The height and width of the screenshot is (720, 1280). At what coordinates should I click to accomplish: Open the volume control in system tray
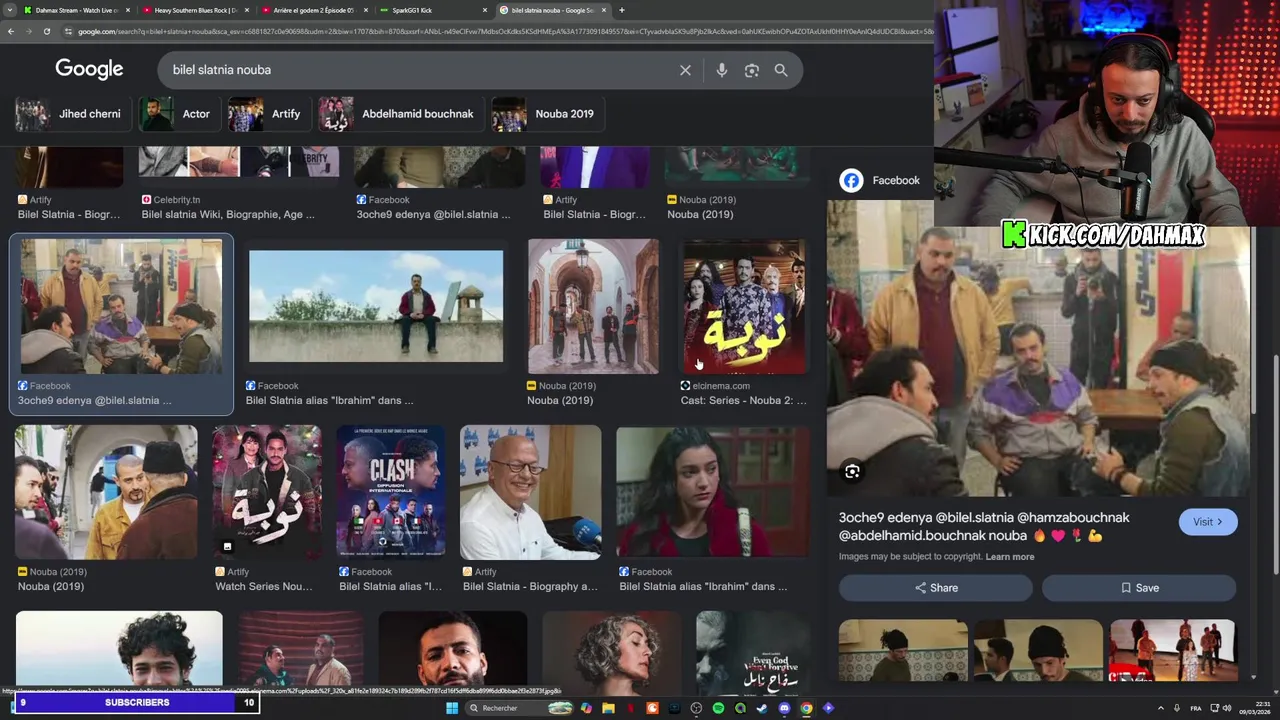pos(1227,708)
